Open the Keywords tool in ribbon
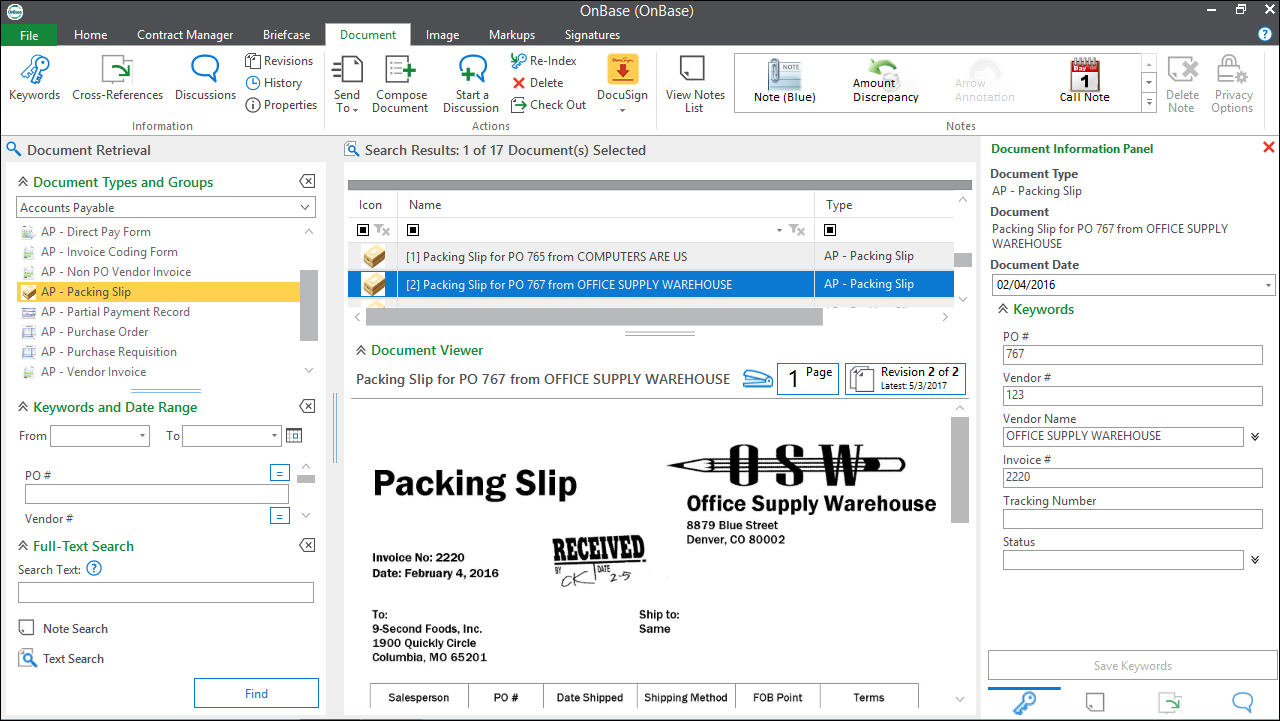Screen dimensions: 1280x721 click(x=35, y=79)
